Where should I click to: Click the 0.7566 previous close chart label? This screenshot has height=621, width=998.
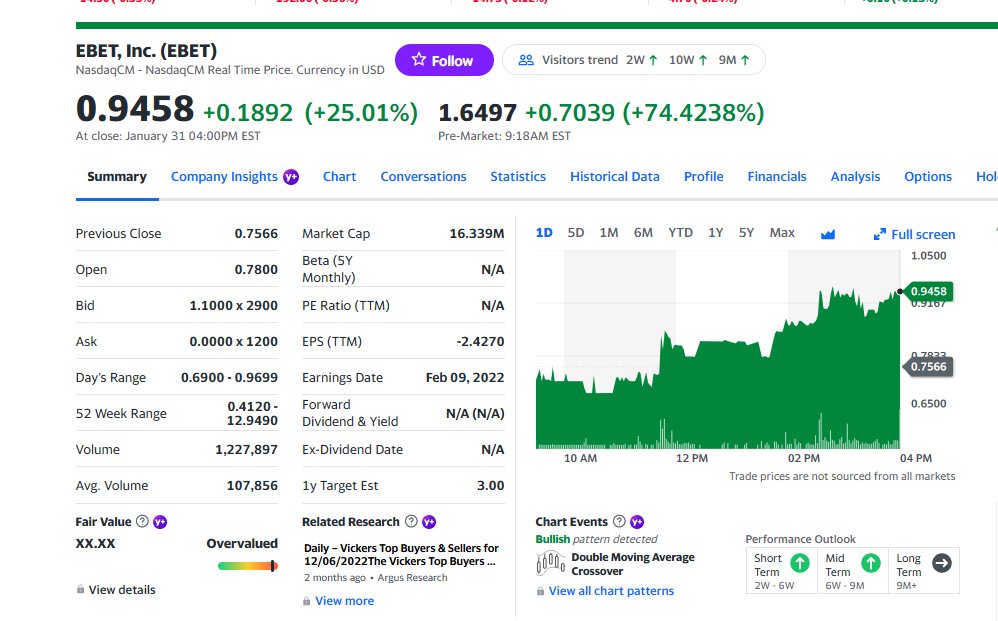[x=928, y=366]
